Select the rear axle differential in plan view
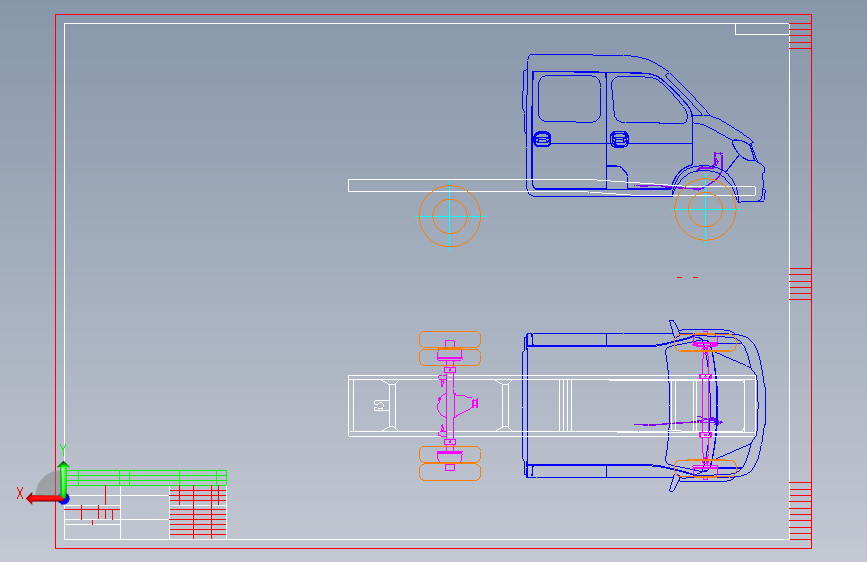The height and width of the screenshot is (562, 867). (458, 404)
